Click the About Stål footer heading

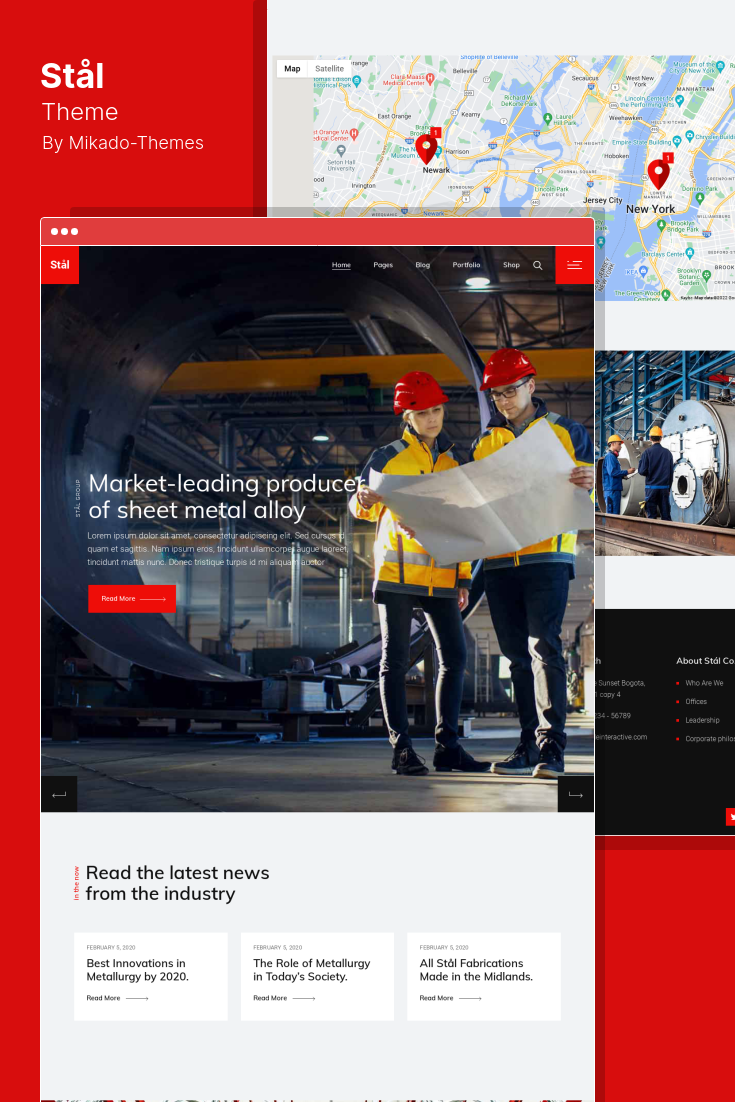pos(705,661)
